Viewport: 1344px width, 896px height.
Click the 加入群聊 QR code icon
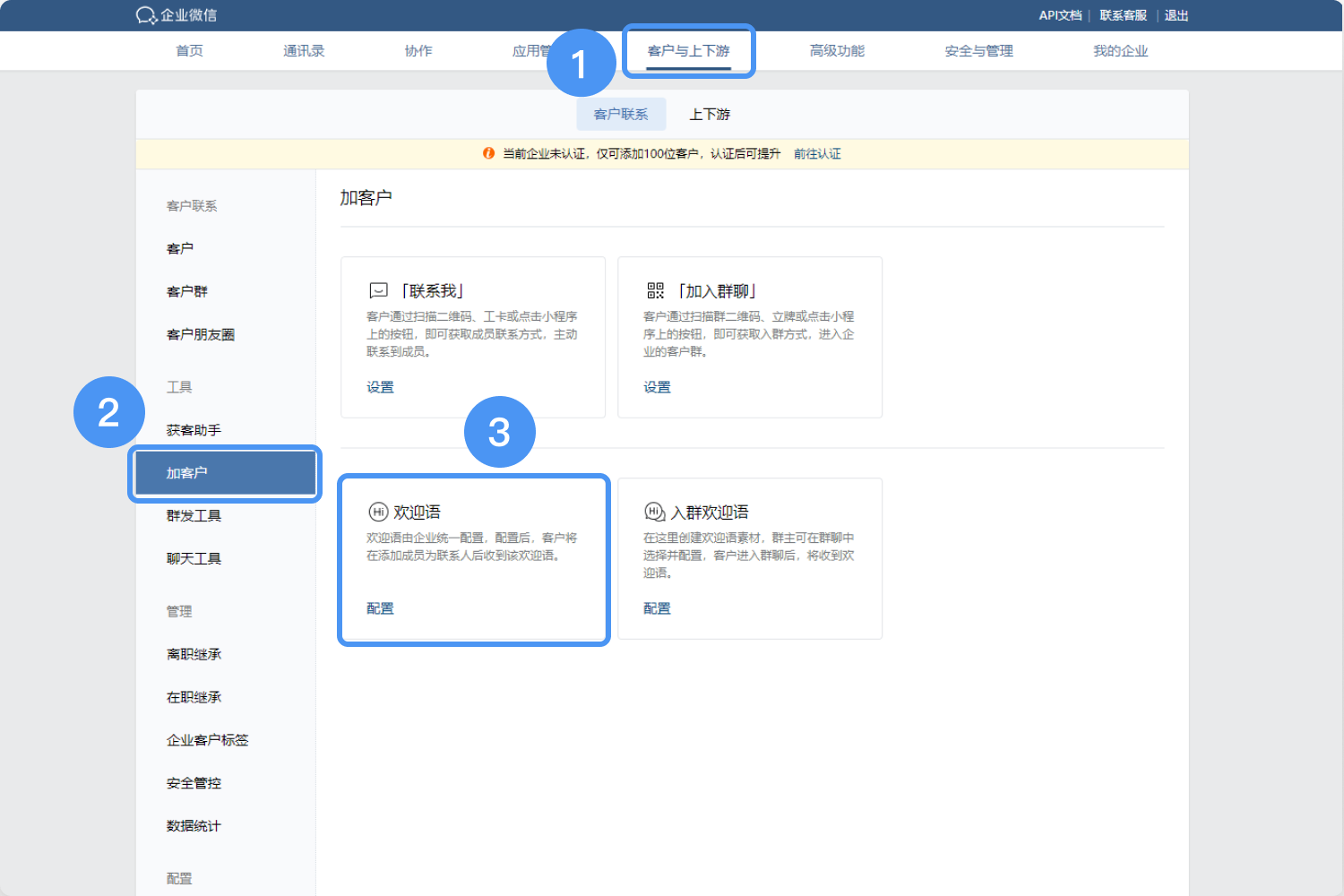coord(655,290)
